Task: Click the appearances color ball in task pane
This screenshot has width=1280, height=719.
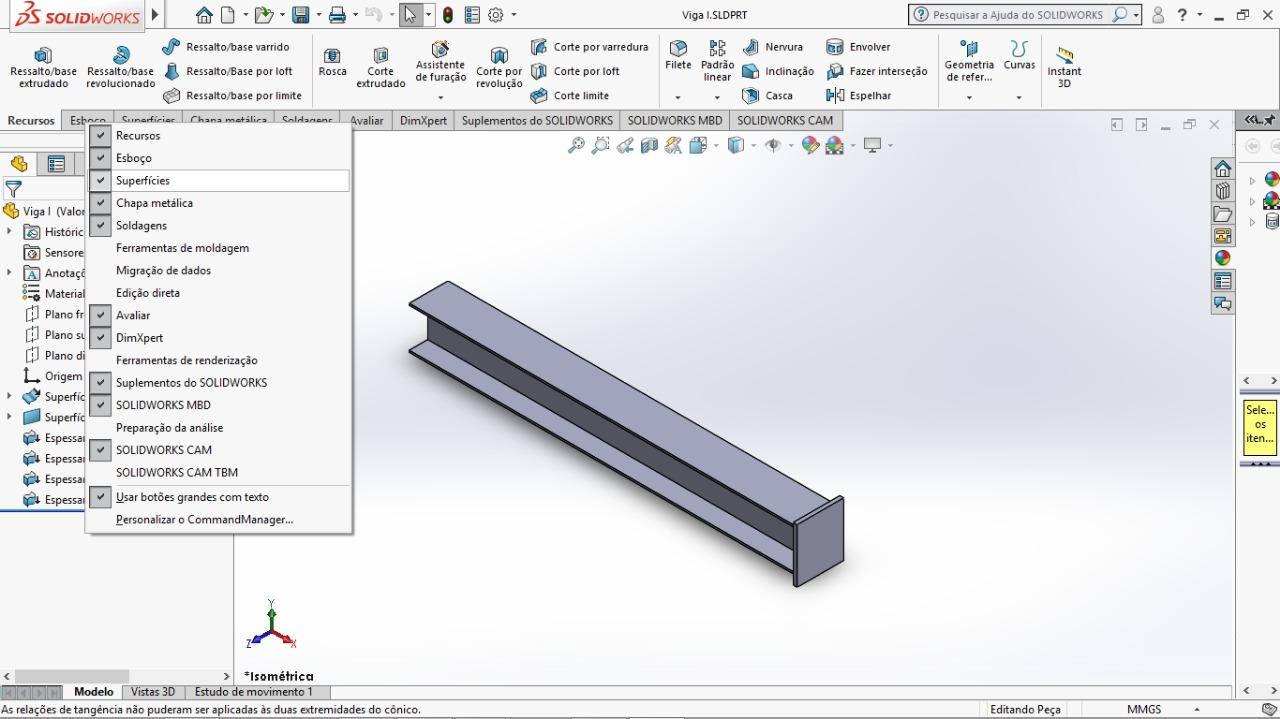Action: [1222, 258]
